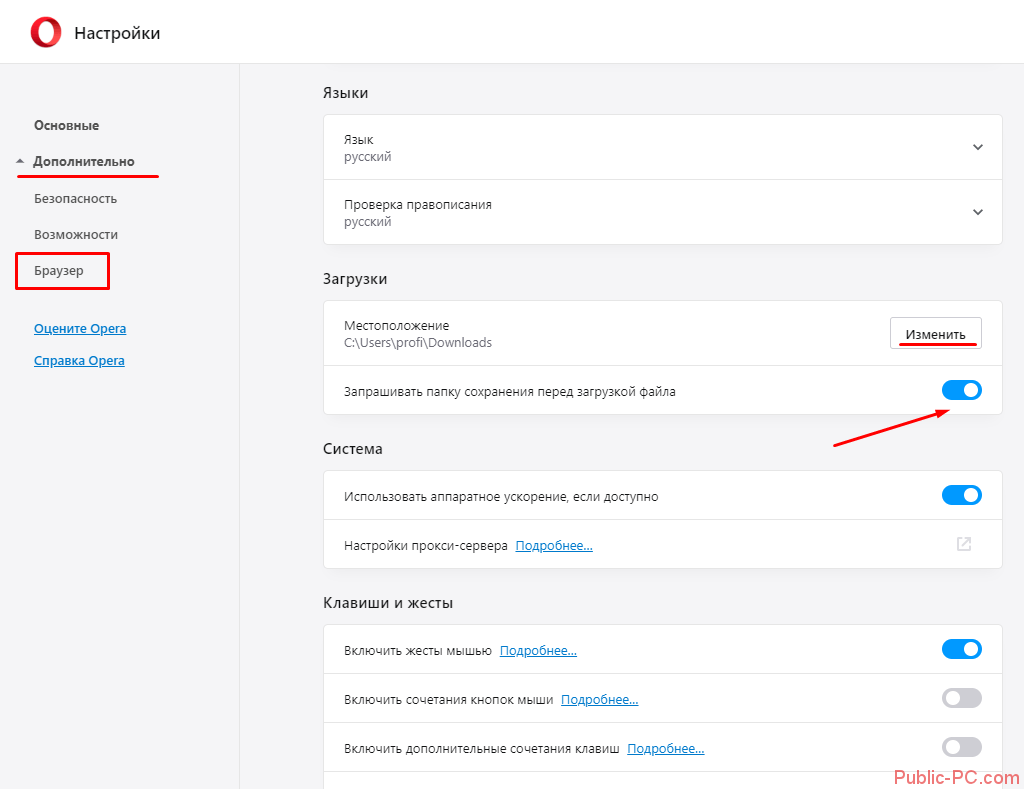Open the Оцените Opera link
Image resolution: width=1024 pixels, height=789 pixels.
click(80, 328)
